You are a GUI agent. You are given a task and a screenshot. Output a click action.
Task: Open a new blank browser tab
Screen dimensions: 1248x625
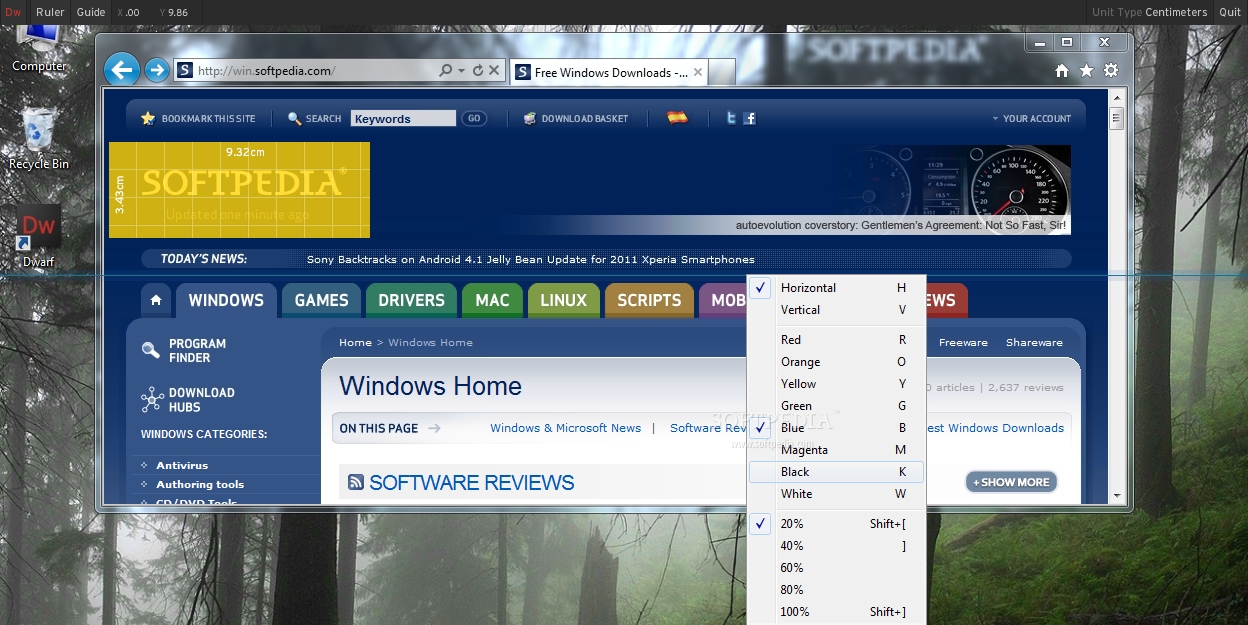pos(723,72)
